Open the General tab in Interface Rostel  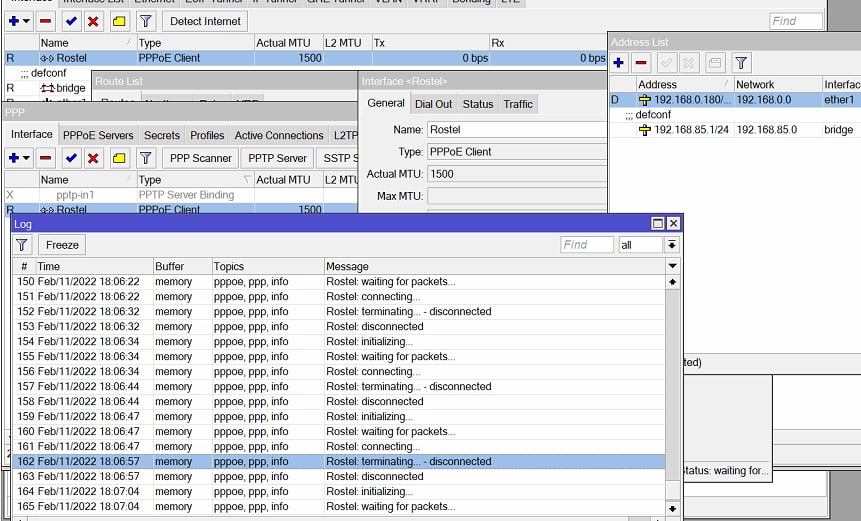click(x=385, y=103)
